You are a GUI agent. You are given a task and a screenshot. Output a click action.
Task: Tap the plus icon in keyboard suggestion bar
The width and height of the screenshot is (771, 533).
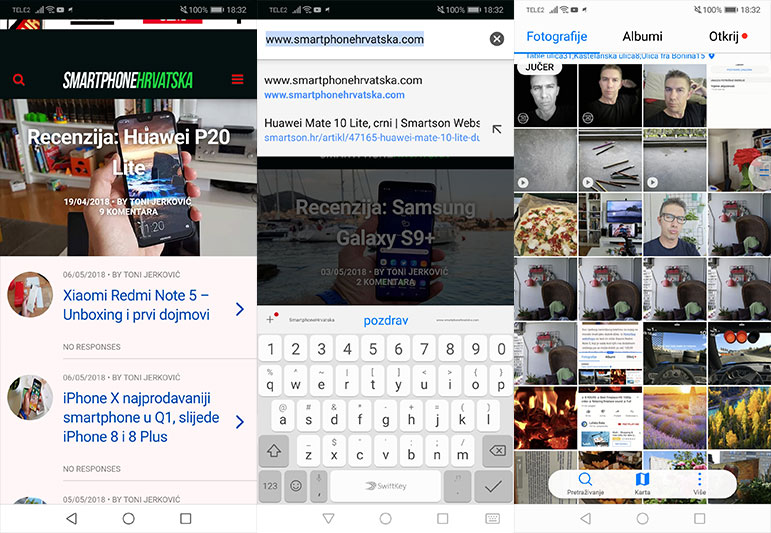(x=270, y=320)
